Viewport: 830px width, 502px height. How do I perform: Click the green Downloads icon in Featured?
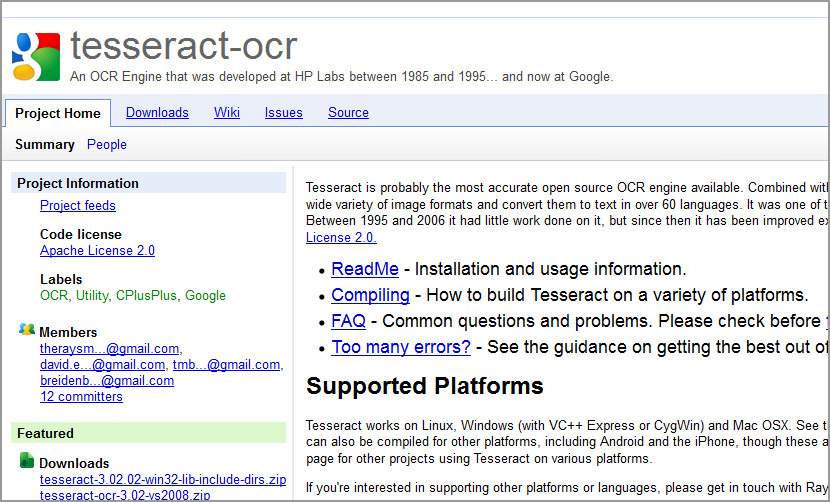(x=26, y=460)
